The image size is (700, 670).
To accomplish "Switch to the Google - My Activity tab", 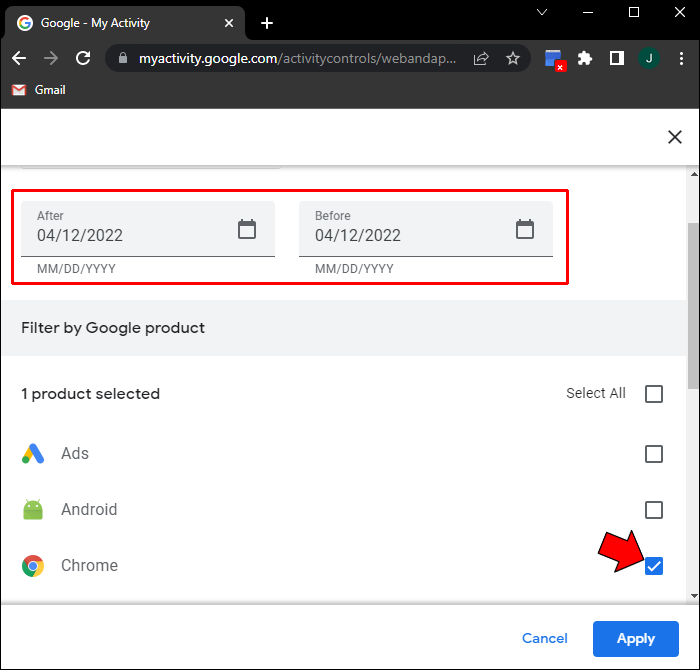I will [120, 23].
